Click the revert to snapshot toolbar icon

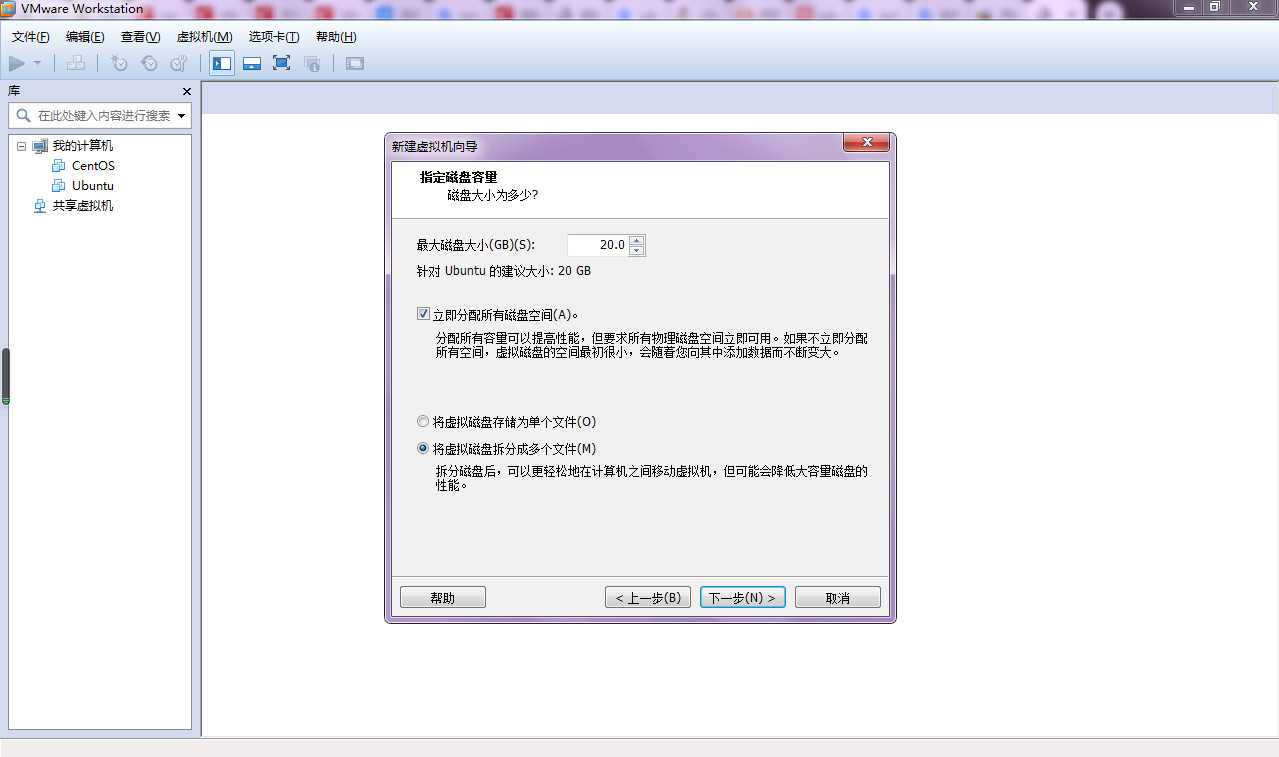(x=149, y=63)
